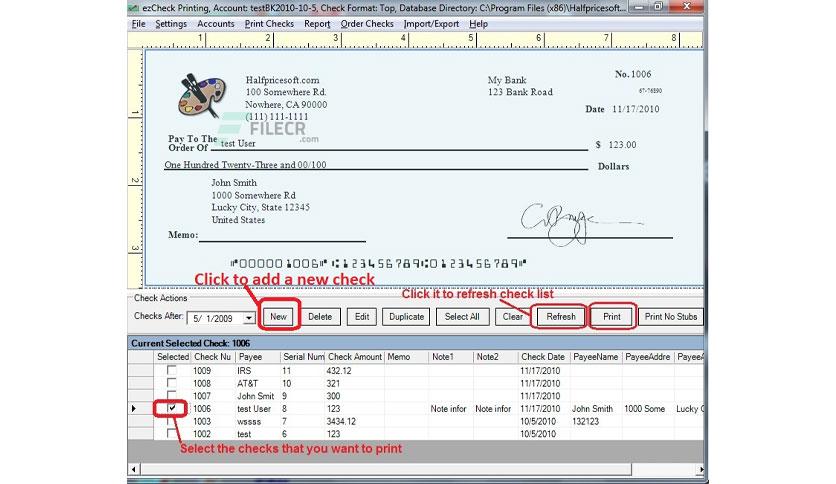Image resolution: width=836 pixels, height=484 pixels.
Task: Sort by the Memo column header
Action: pyautogui.click(x=406, y=357)
